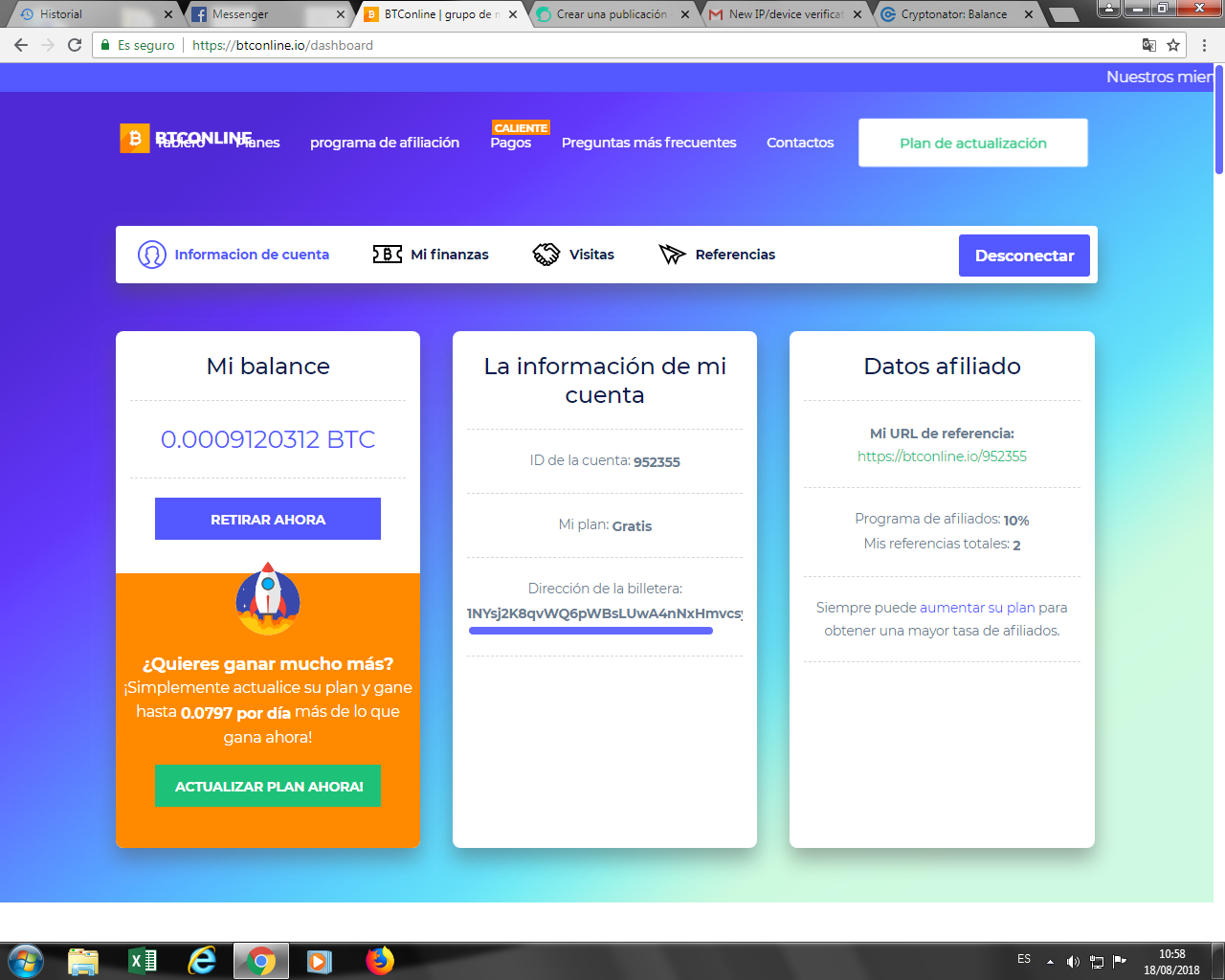Screen dimensions: 1225x980
Task: Close the Historial tab
Action: point(168,14)
